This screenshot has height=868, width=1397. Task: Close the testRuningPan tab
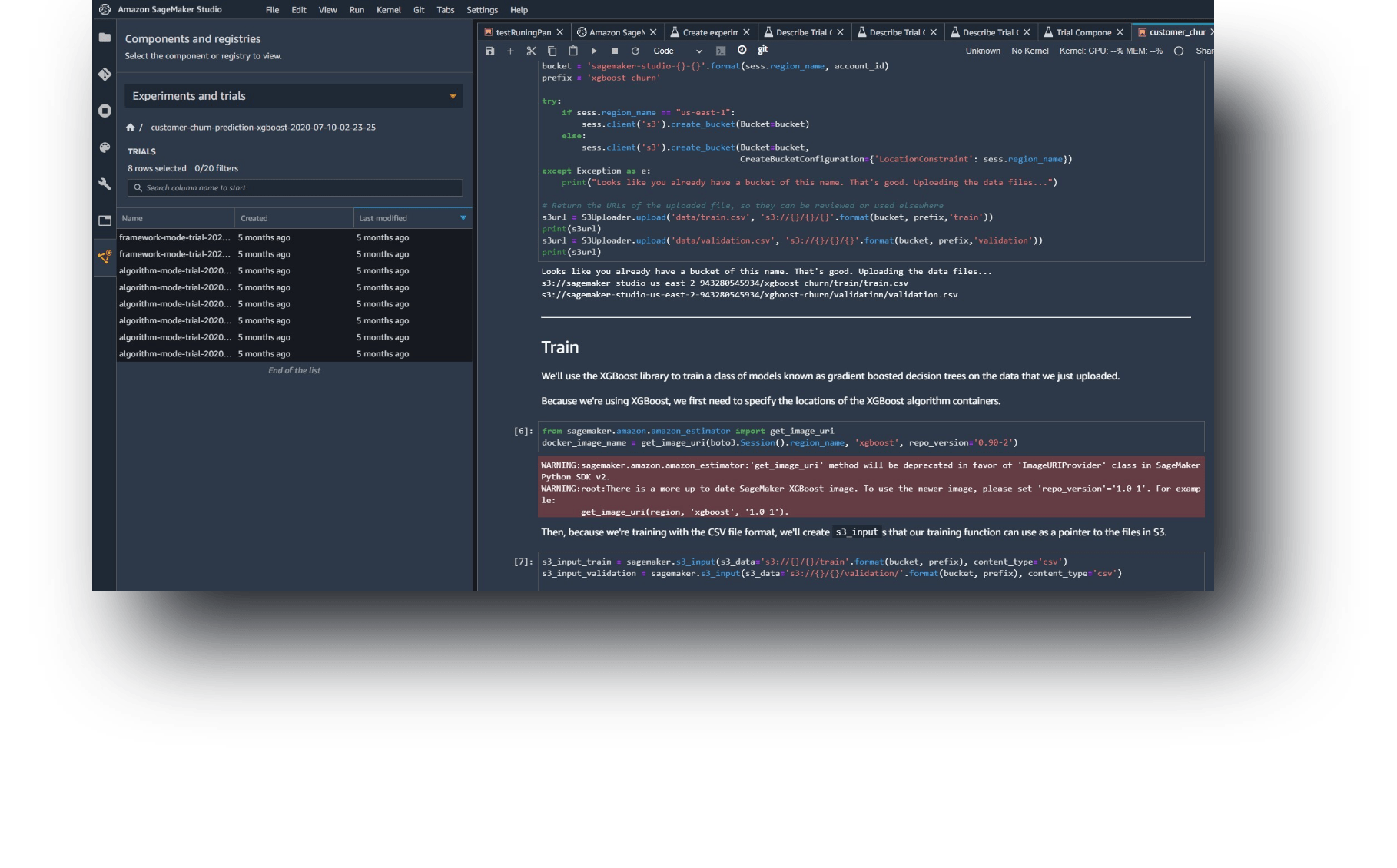tap(560, 32)
